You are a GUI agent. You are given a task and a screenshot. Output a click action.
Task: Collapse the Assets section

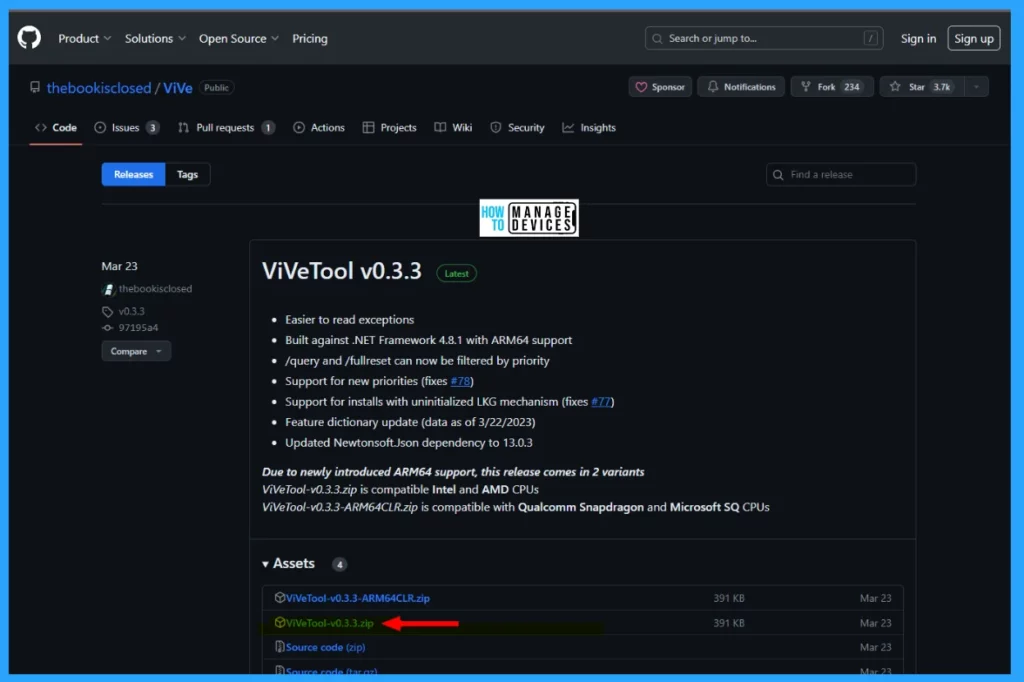point(288,563)
